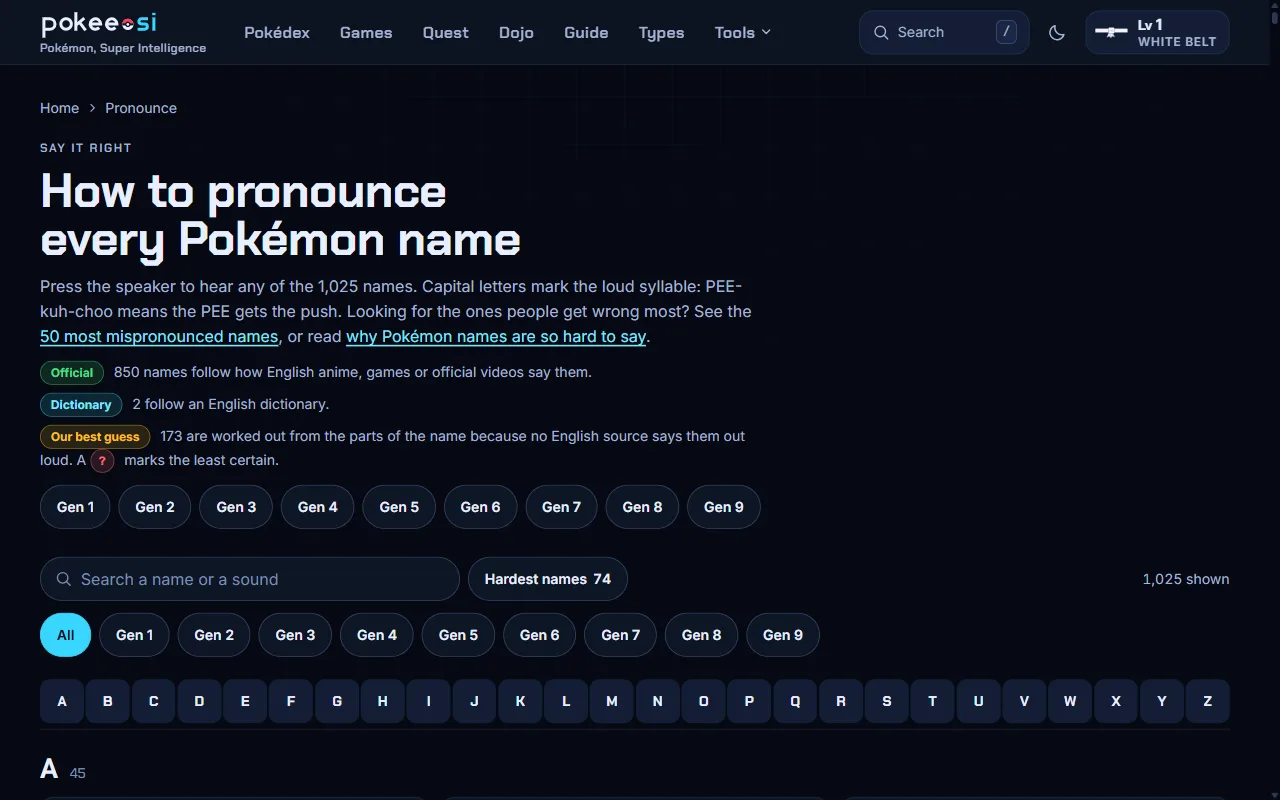Click the magnifier icon in the header Search box
Viewport: 1280px width, 800px height.
[881, 33]
